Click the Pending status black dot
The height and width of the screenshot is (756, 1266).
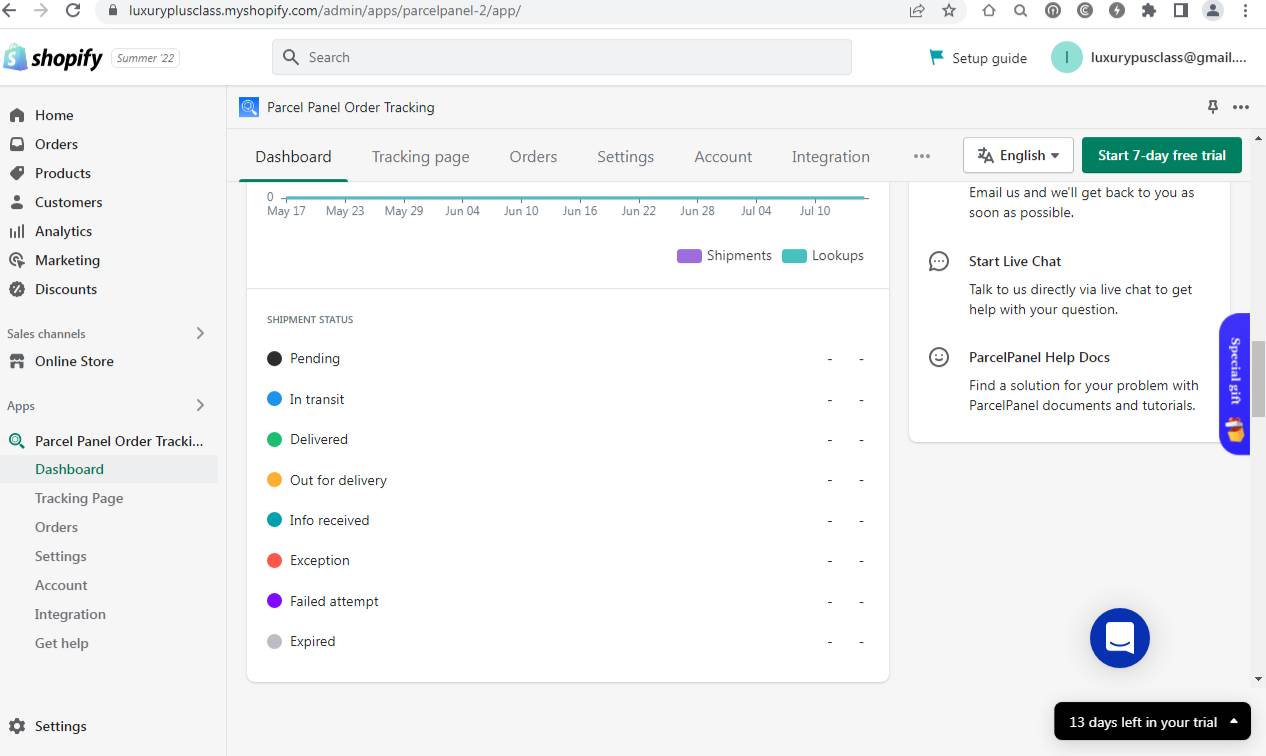coord(274,358)
